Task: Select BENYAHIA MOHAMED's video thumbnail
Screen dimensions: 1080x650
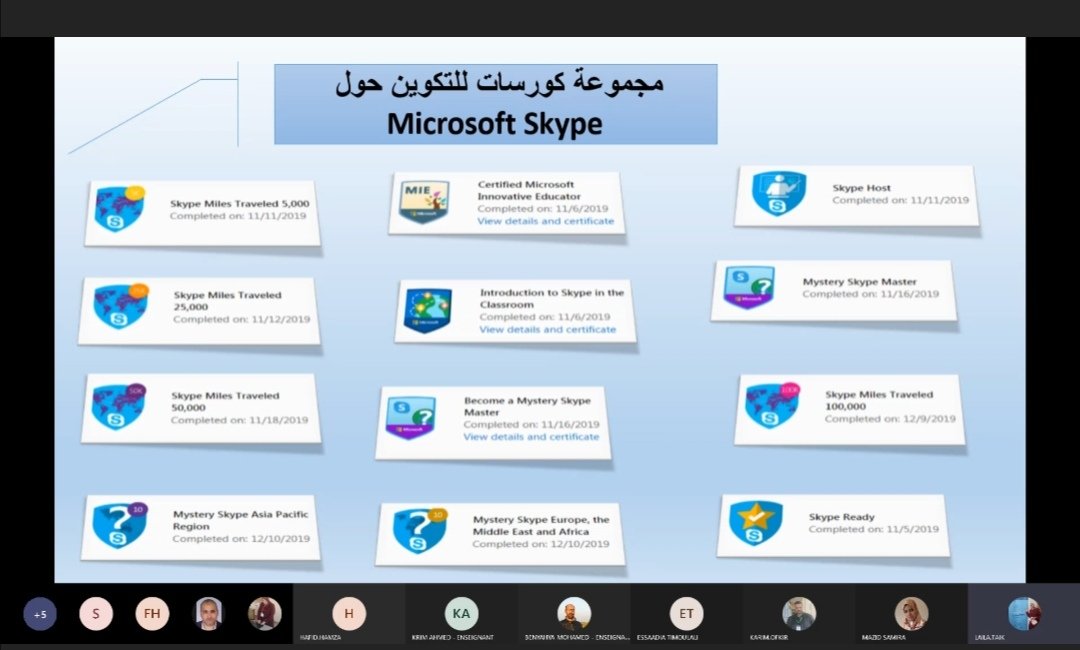Action: [575, 613]
